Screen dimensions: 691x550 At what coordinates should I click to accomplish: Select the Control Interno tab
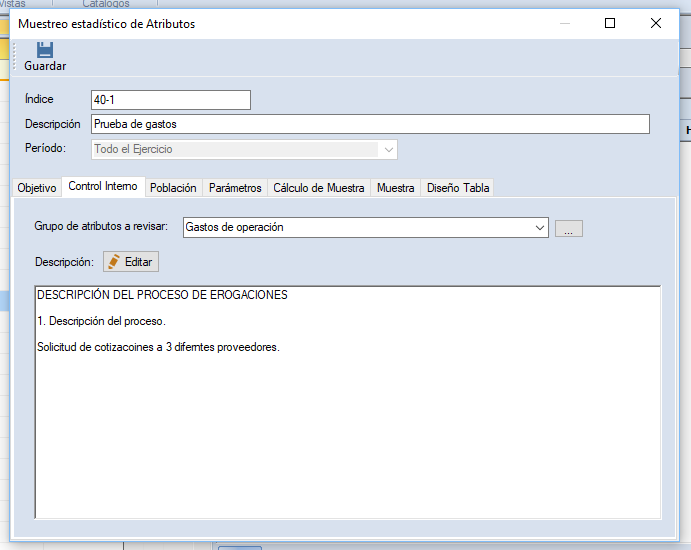[103, 187]
